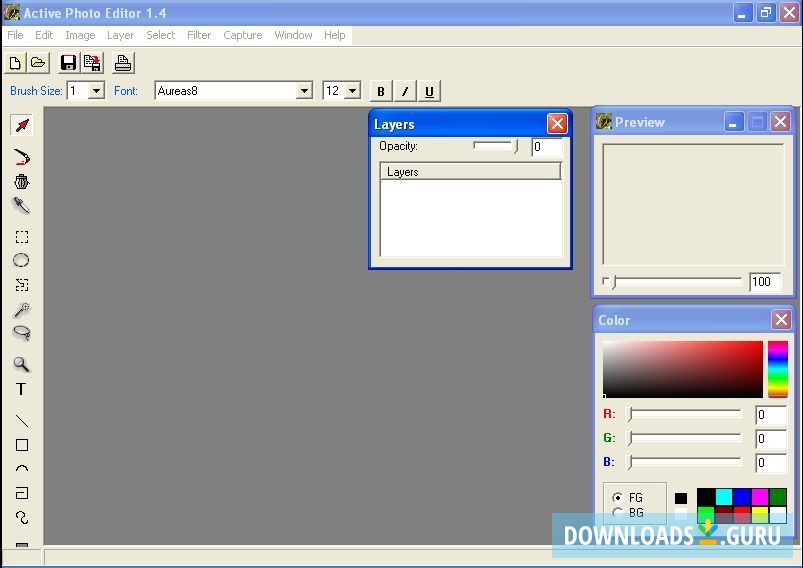Open the Filter menu
The image size is (803, 568).
tap(199, 35)
